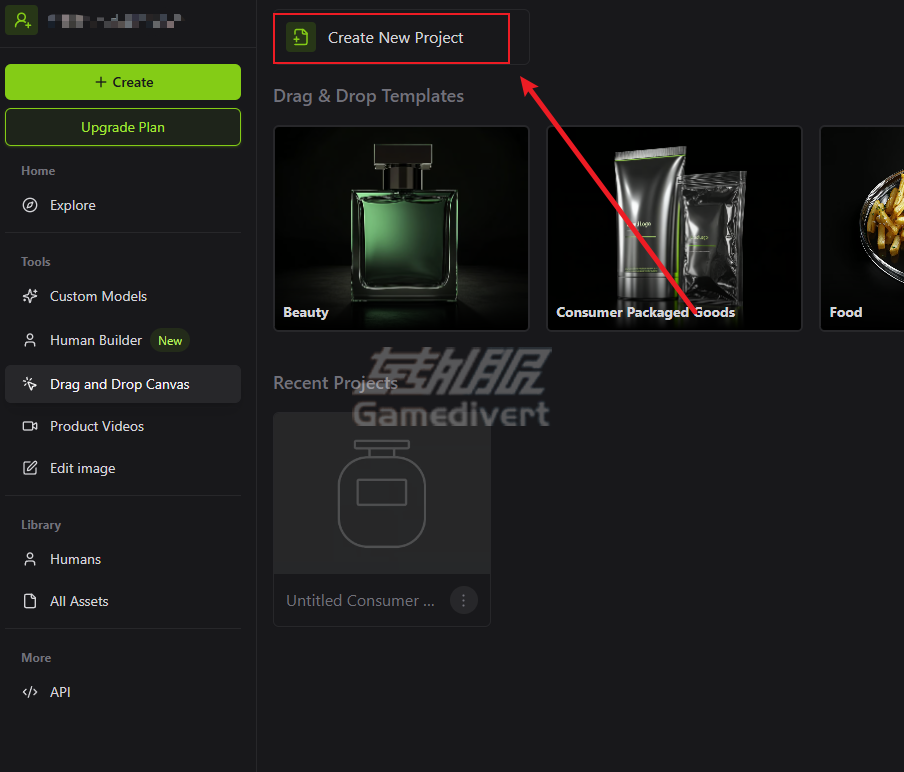
Task: Click Create New Project text
Action: [x=396, y=38]
